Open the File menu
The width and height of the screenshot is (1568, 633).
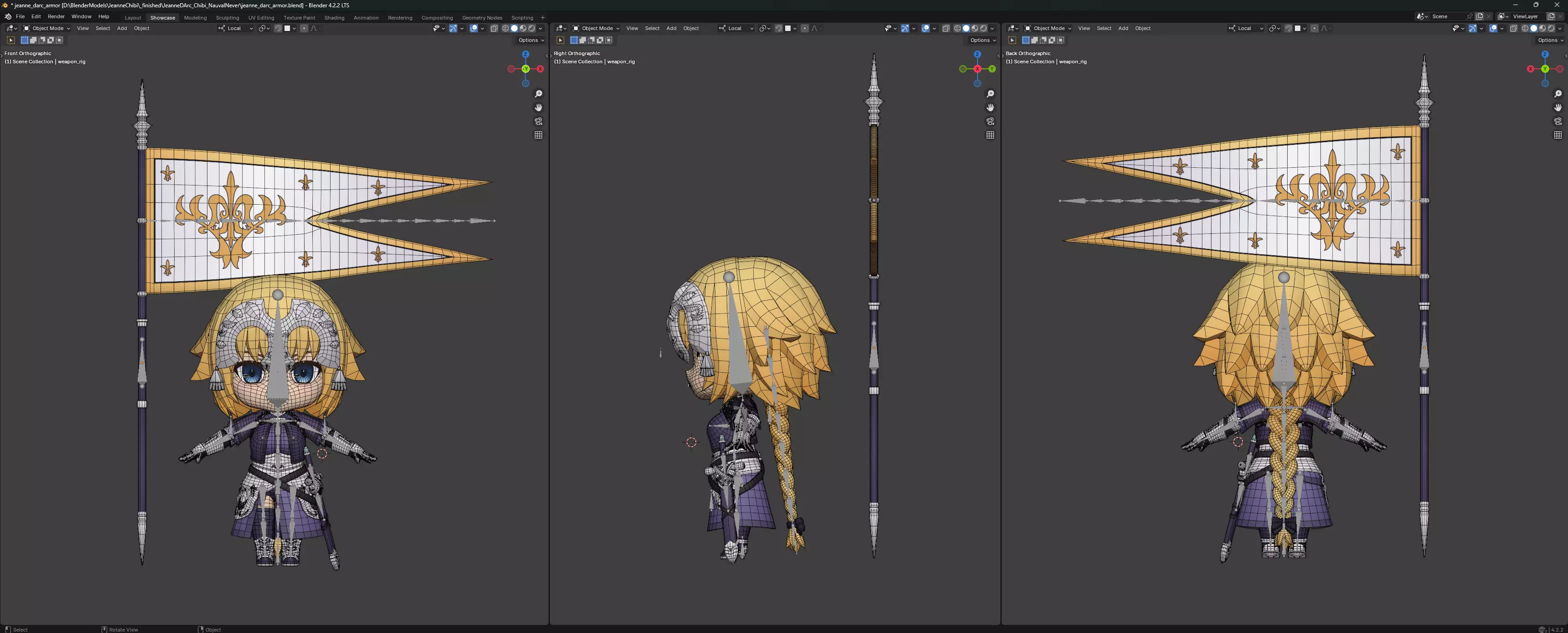click(x=20, y=16)
